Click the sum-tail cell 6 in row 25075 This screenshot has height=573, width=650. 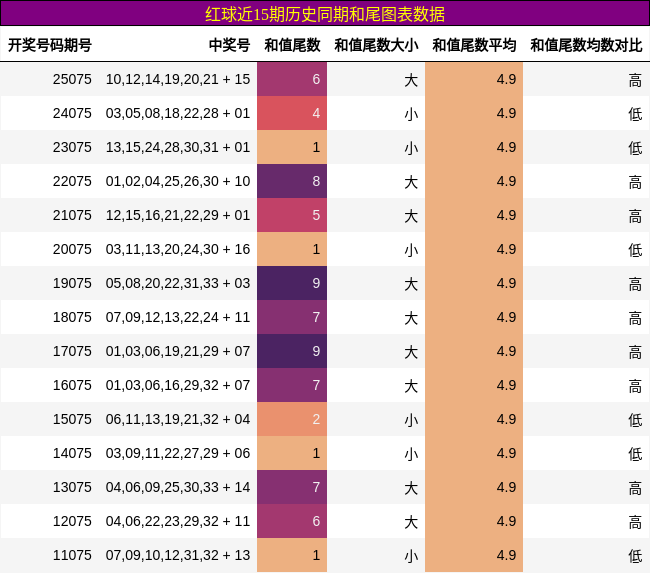coord(292,79)
